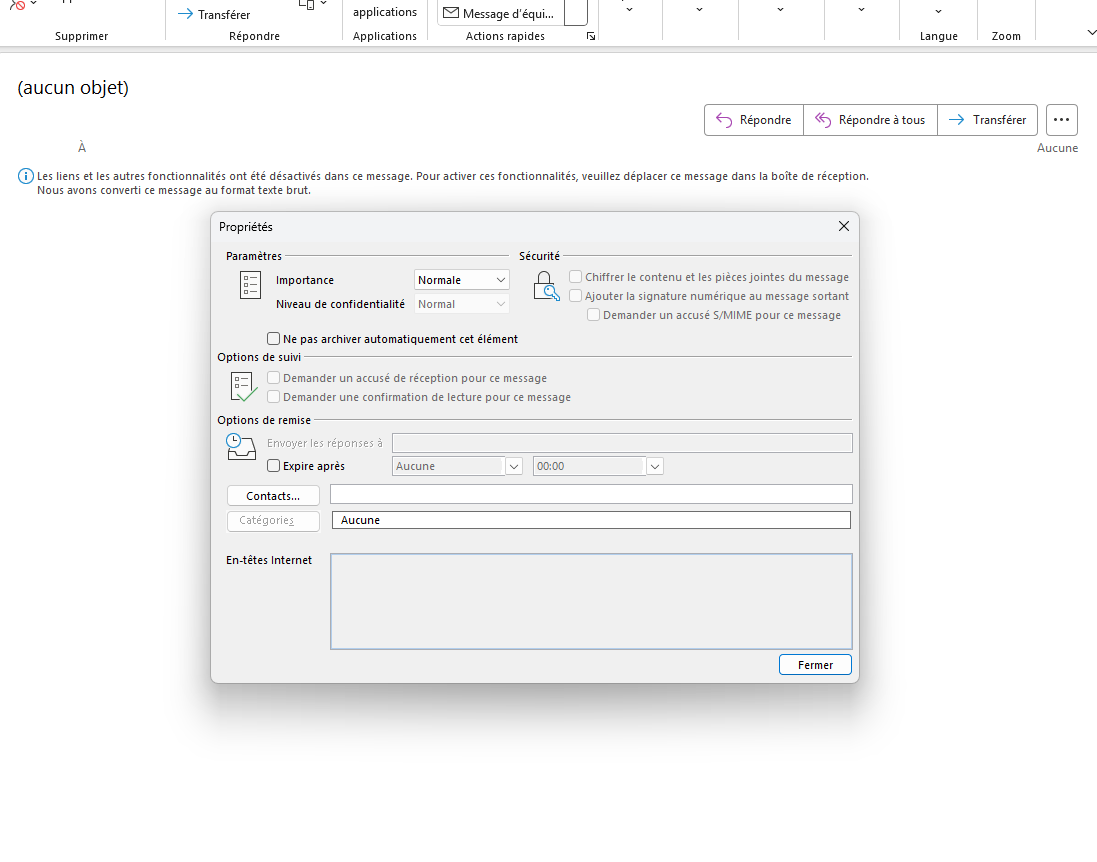
Task: Expand the expiration time 00:00 dropdown arrow
Action: coord(655,466)
